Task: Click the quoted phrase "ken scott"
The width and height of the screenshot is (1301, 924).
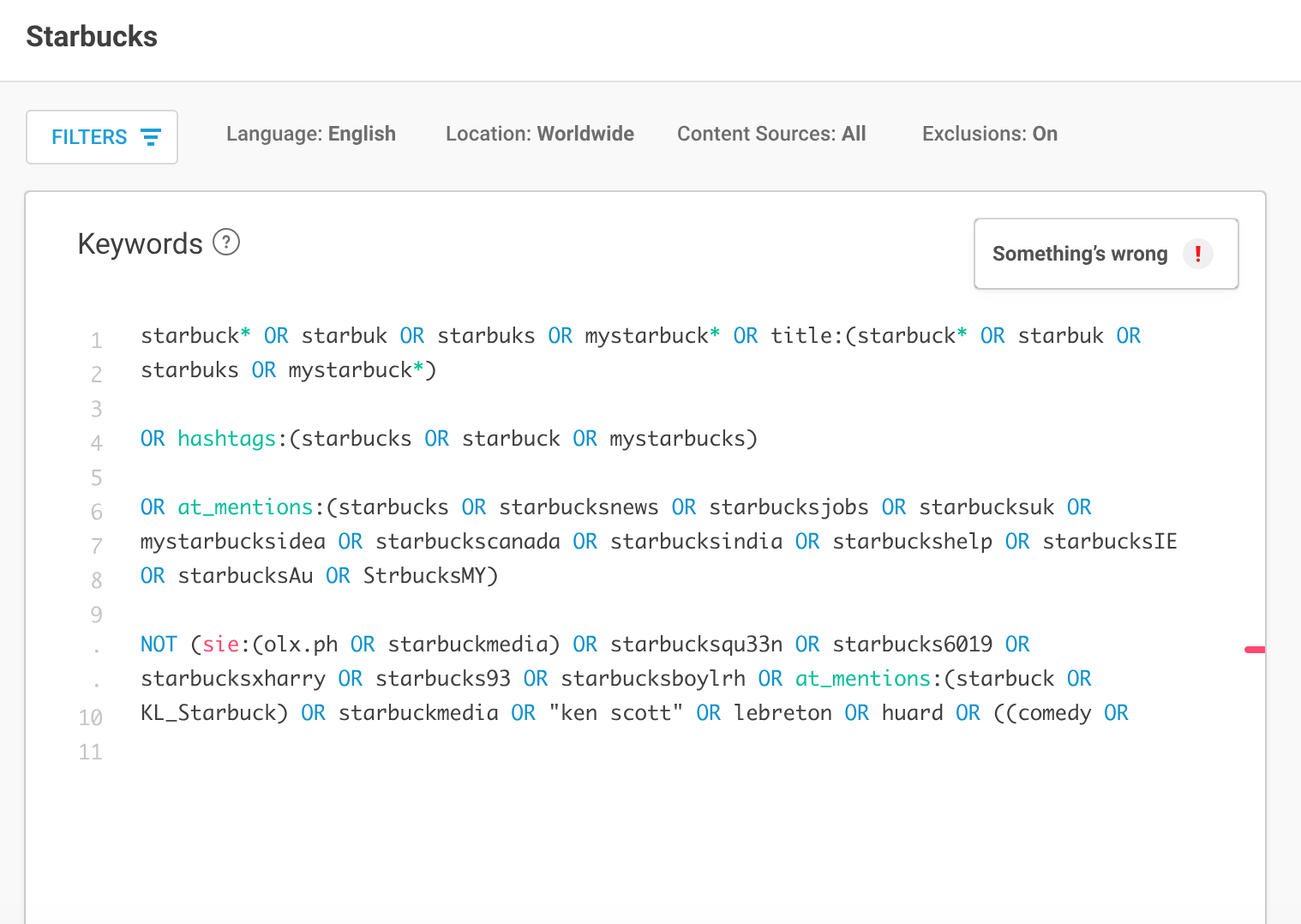Action: (x=615, y=713)
